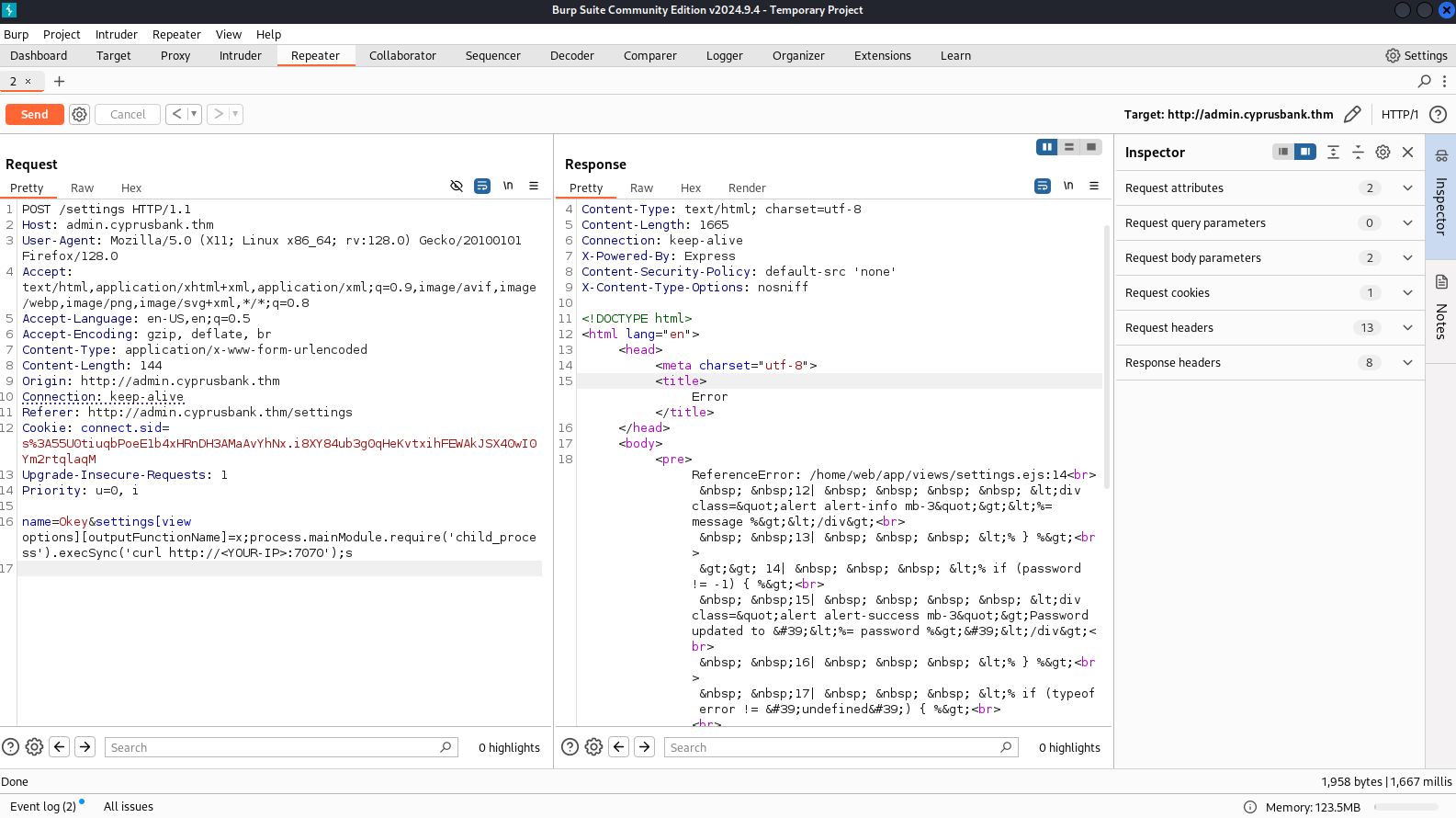Go to previous request in history
Screen dimensions: 1456x818
click(x=176, y=114)
